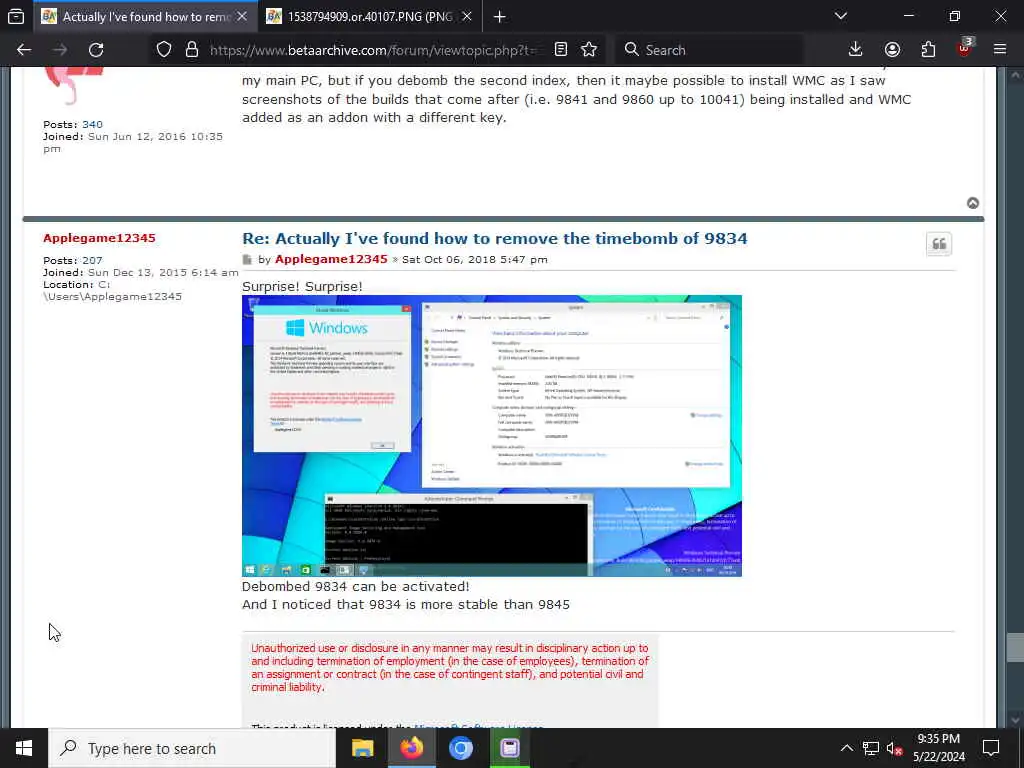Viewport: 1024px width, 768px height.
Task: Jump to top using the up-arrow icon
Action: click(x=973, y=203)
